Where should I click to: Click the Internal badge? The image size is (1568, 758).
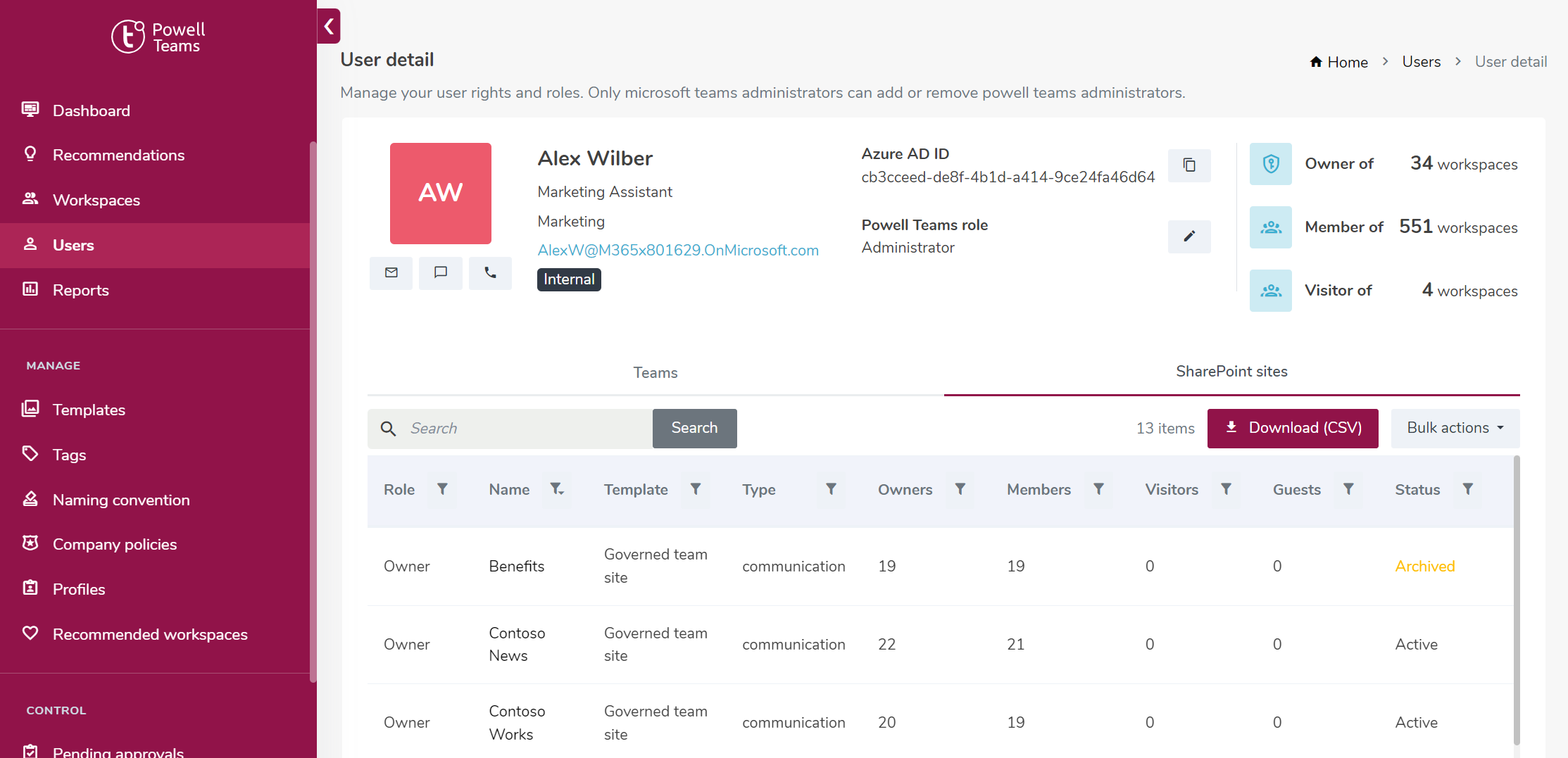tap(569, 279)
